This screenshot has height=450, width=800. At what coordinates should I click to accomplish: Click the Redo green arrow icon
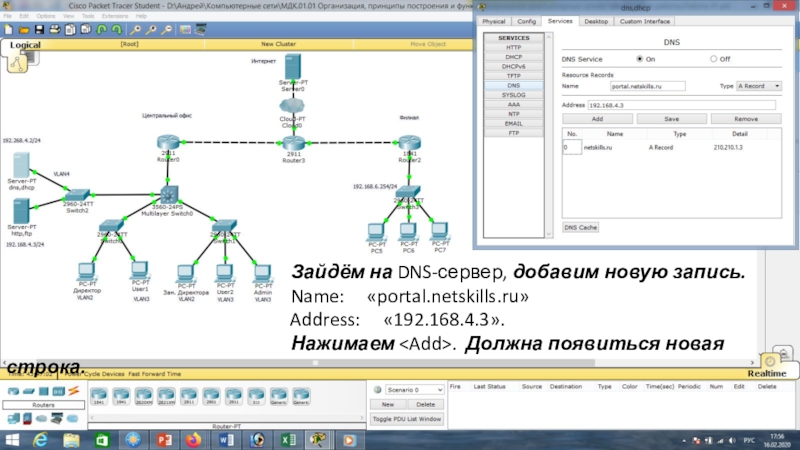117,30
